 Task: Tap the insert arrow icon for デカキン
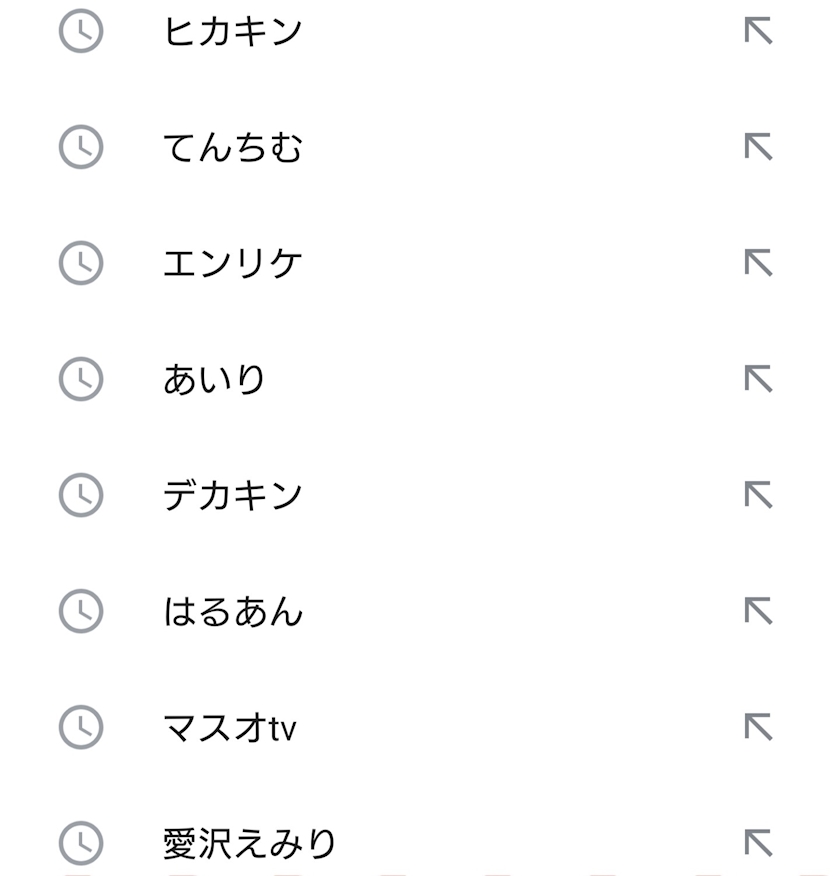758,496
